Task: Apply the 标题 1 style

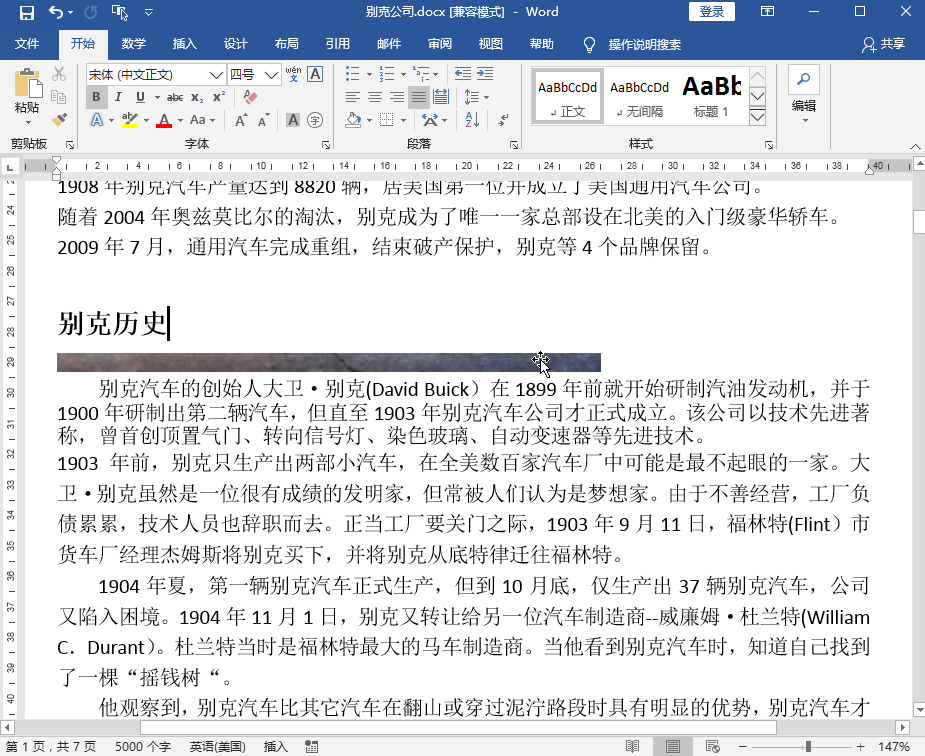Action: pyautogui.click(x=712, y=95)
